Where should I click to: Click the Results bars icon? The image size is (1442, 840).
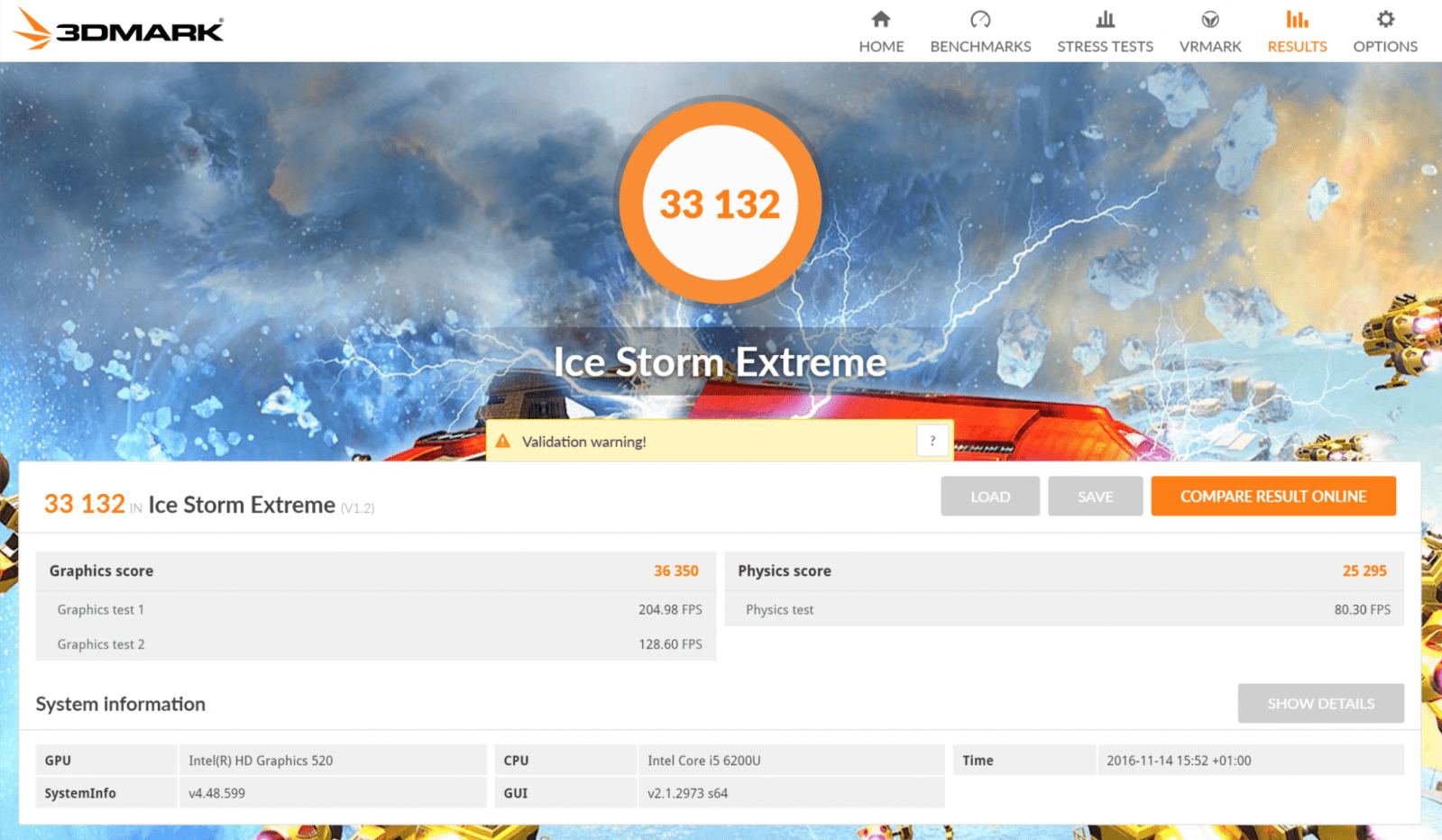(1297, 19)
